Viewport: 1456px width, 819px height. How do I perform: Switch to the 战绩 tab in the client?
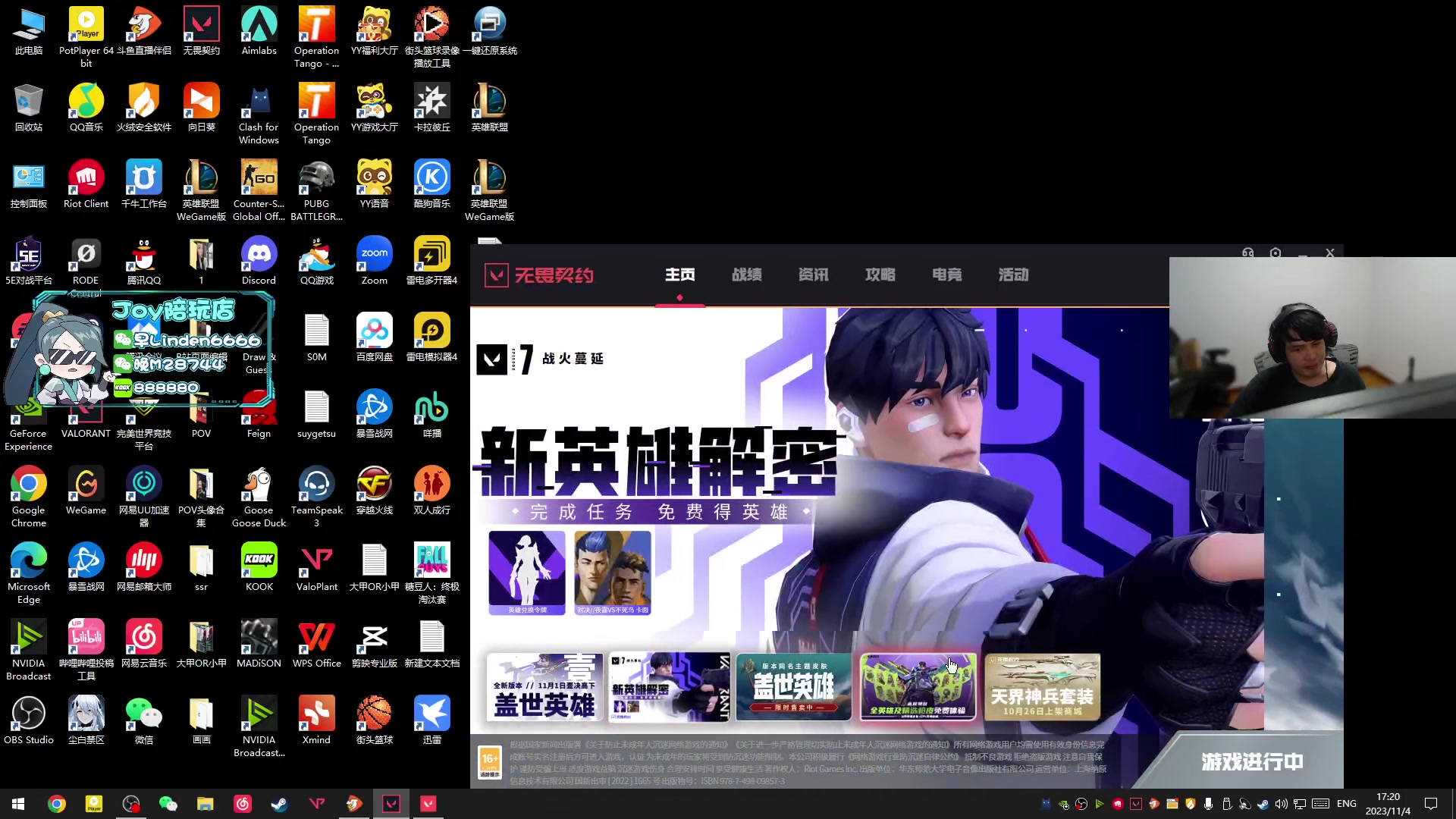coord(747,275)
